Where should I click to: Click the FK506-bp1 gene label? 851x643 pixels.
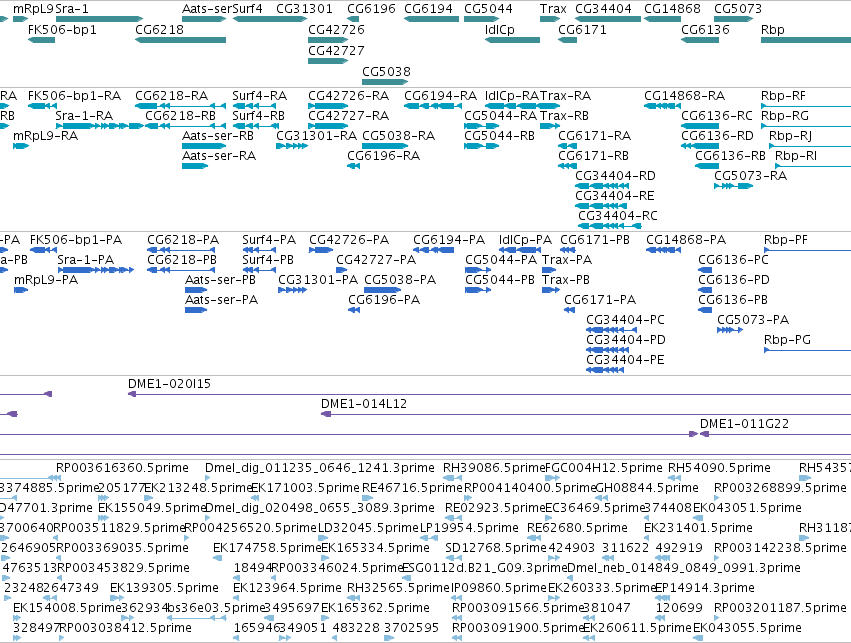pos(62,29)
